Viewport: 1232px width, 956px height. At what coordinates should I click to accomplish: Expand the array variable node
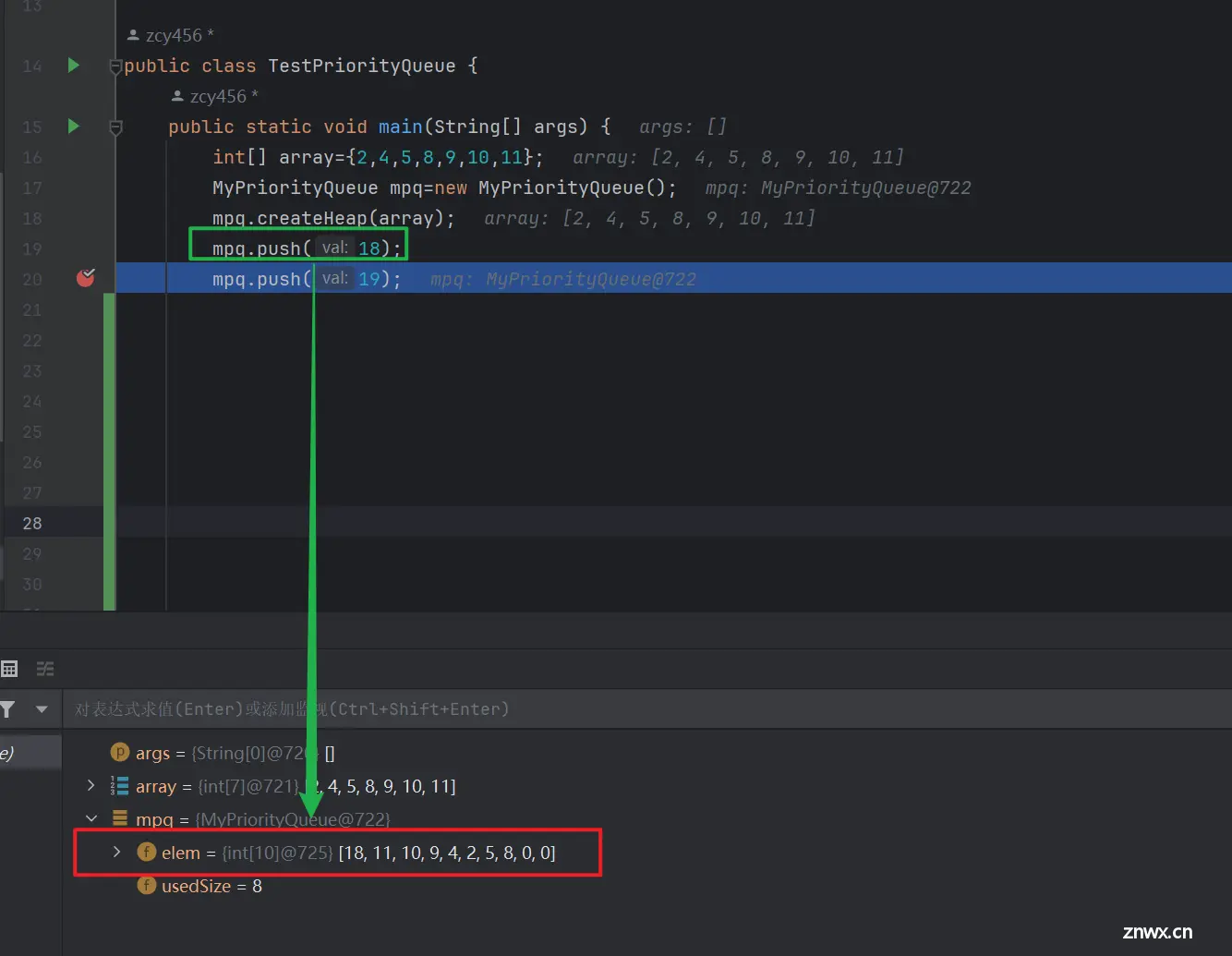click(91, 786)
